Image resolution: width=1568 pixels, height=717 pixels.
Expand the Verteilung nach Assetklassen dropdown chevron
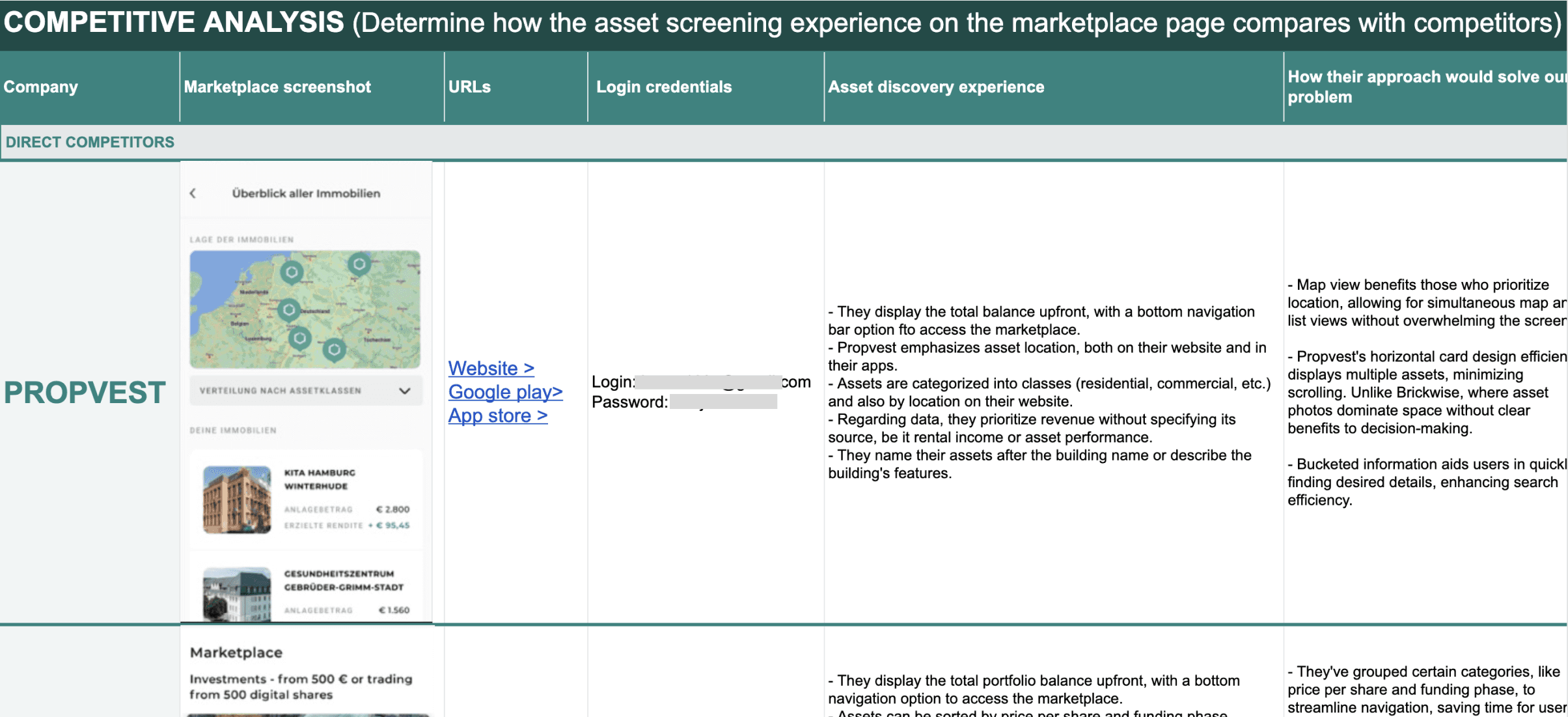tap(405, 391)
